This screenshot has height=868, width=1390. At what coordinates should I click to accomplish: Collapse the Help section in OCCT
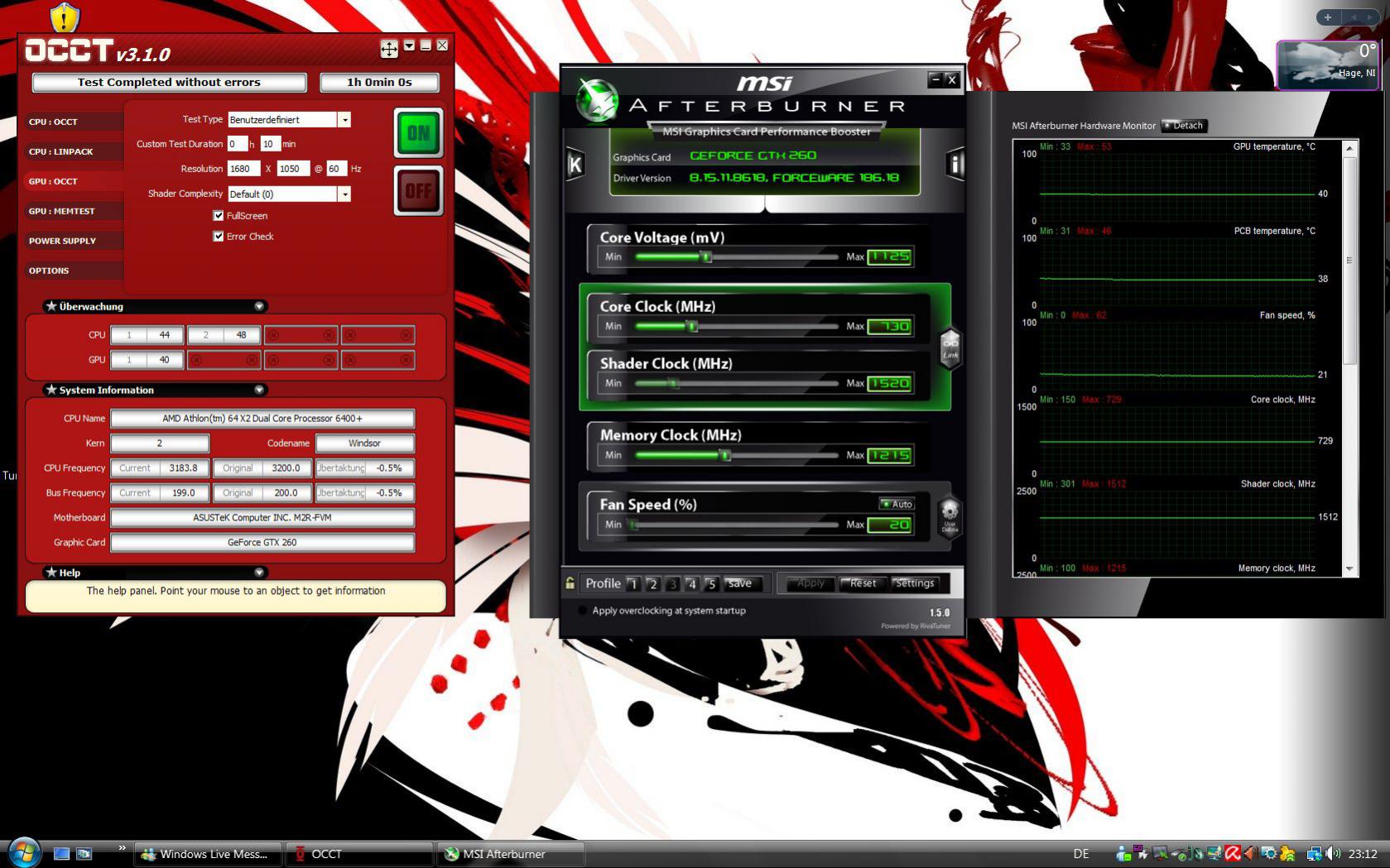tap(259, 573)
